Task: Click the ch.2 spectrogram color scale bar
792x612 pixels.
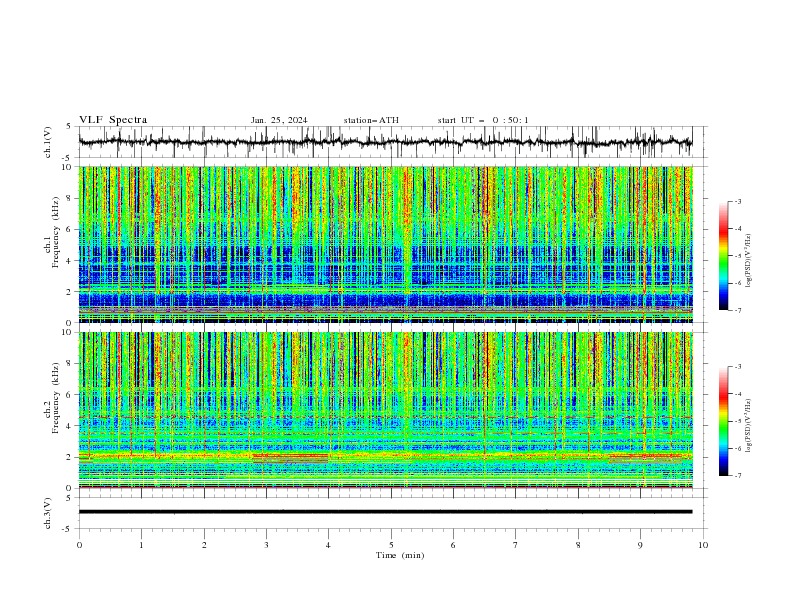Action: pyautogui.click(x=723, y=421)
